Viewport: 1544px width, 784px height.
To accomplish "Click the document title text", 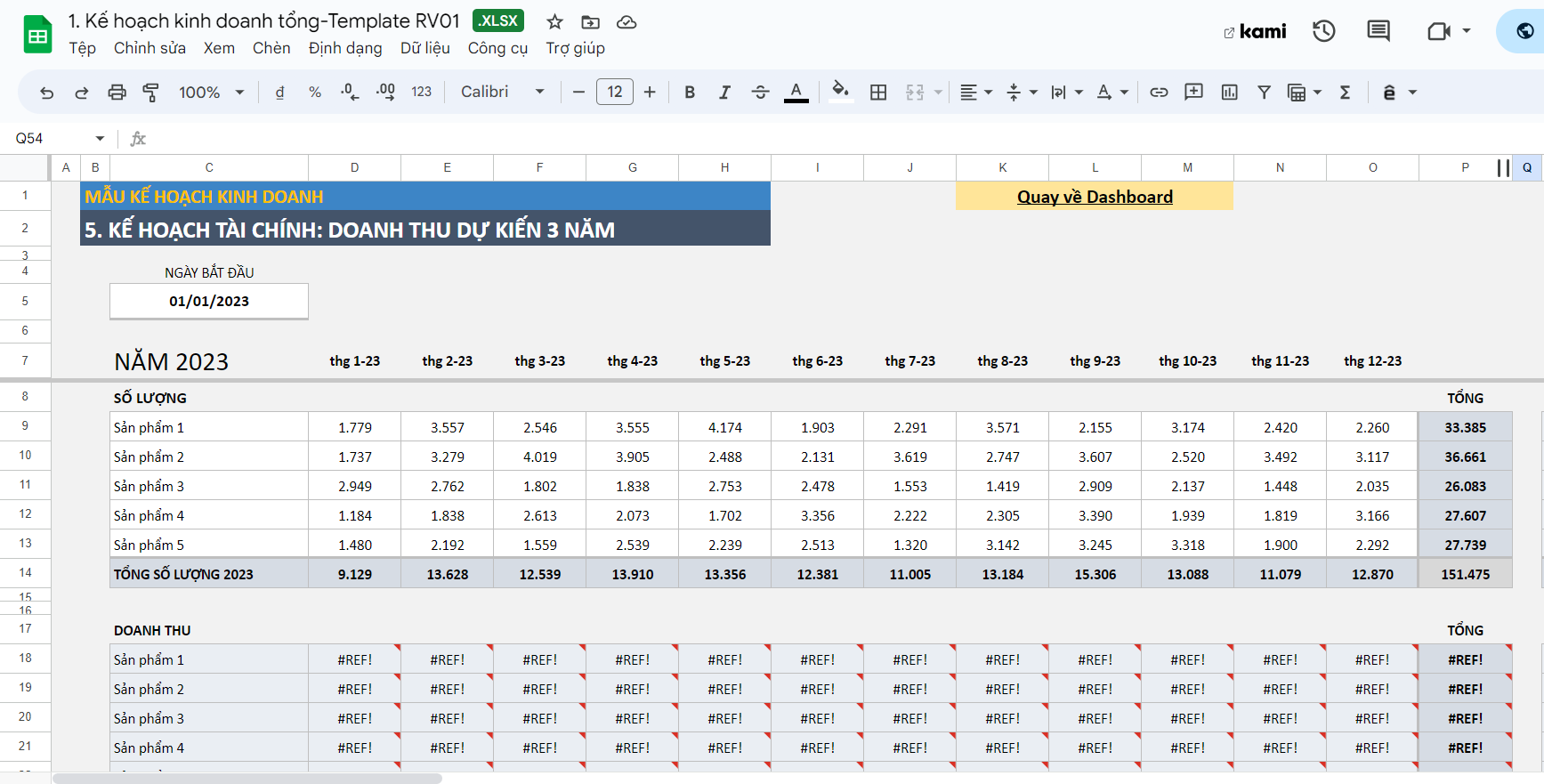I will coord(264,20).
